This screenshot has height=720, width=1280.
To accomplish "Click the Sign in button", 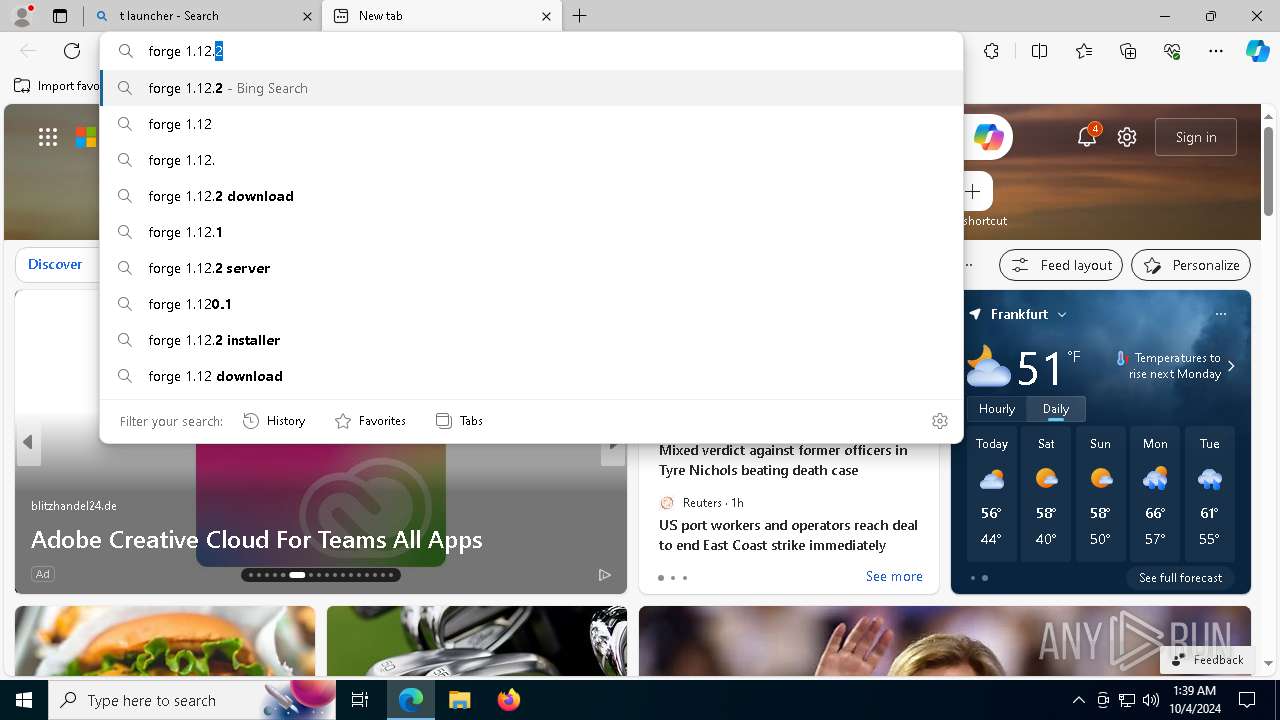I will click(1196, 137).
